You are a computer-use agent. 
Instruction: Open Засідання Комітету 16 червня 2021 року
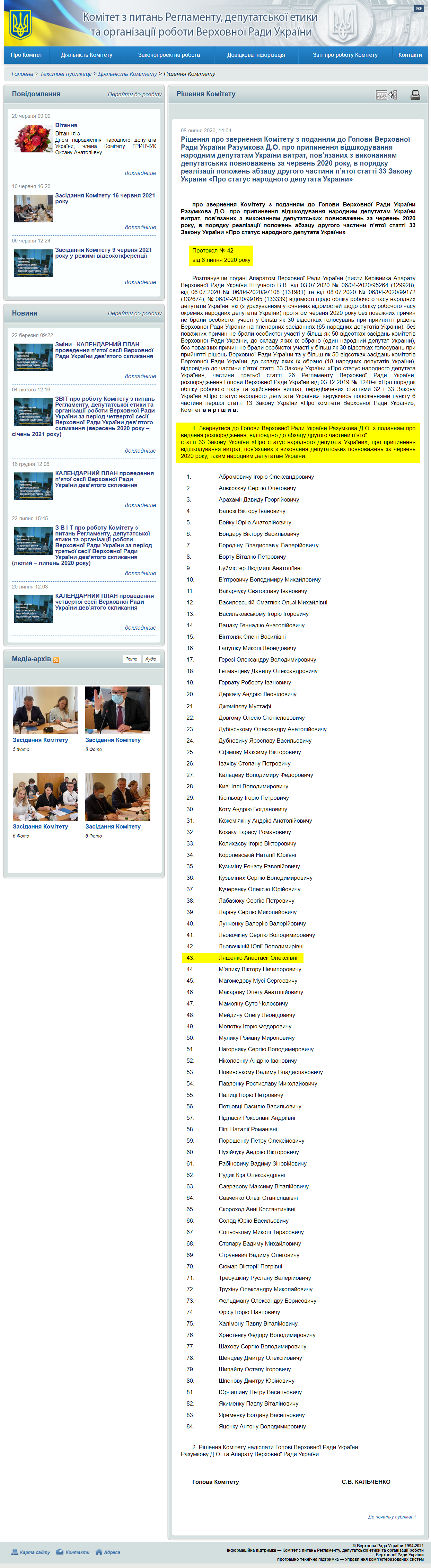pos(105,198)
